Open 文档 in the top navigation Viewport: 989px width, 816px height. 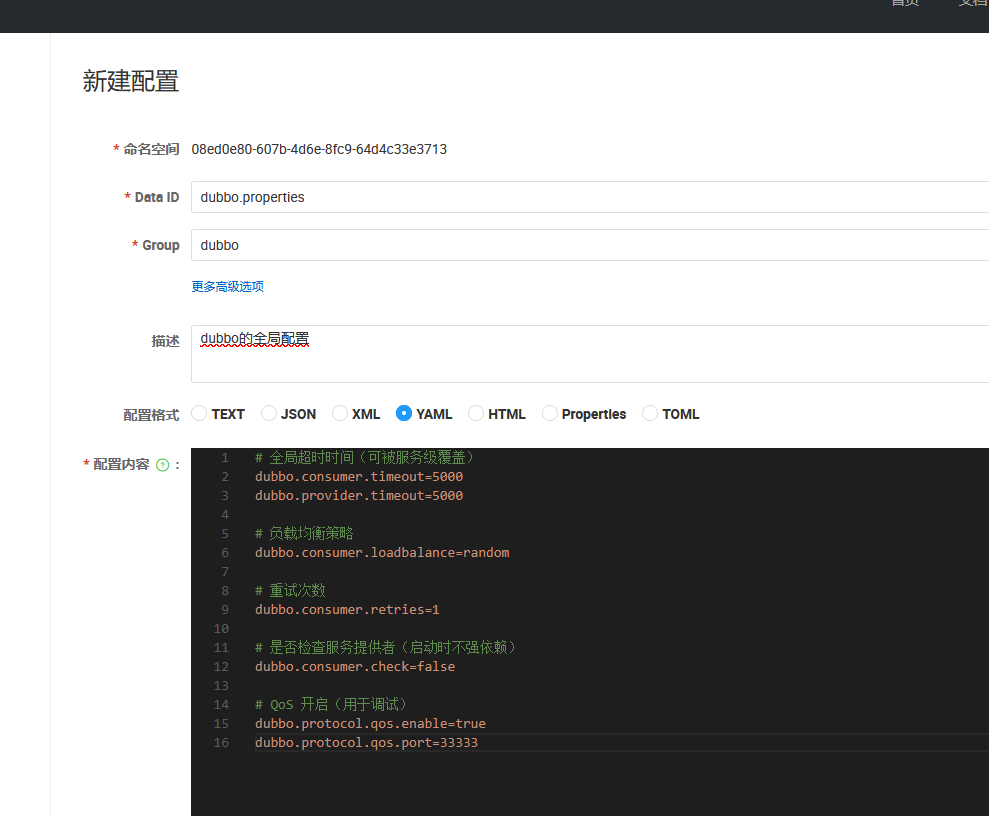972,3
